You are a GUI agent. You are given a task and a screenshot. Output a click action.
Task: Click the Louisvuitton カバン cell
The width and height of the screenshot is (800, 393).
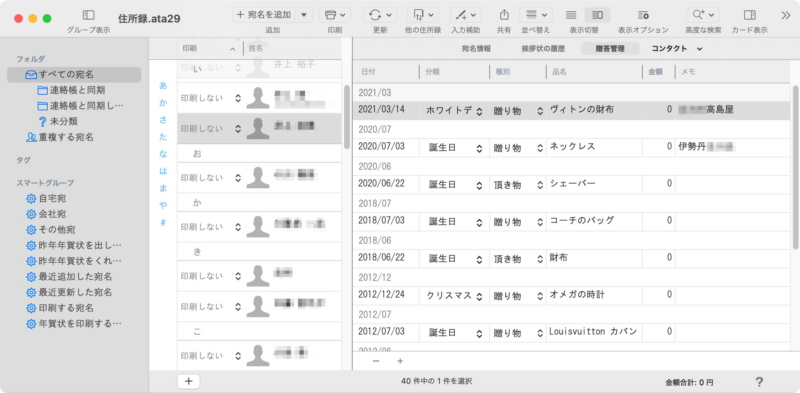594,332
